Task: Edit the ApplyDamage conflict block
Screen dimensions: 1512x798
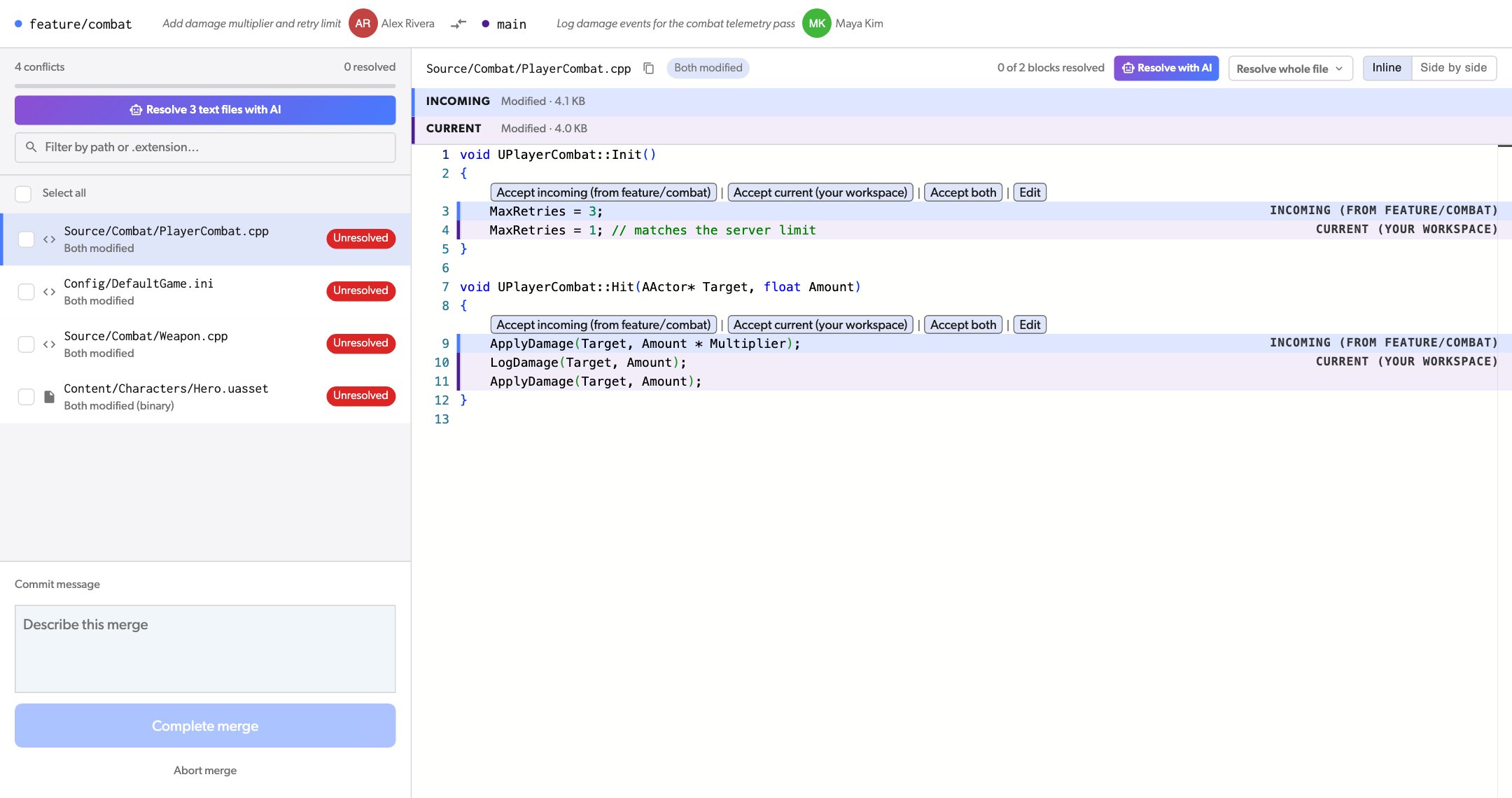Action: tap(1030, 325)
